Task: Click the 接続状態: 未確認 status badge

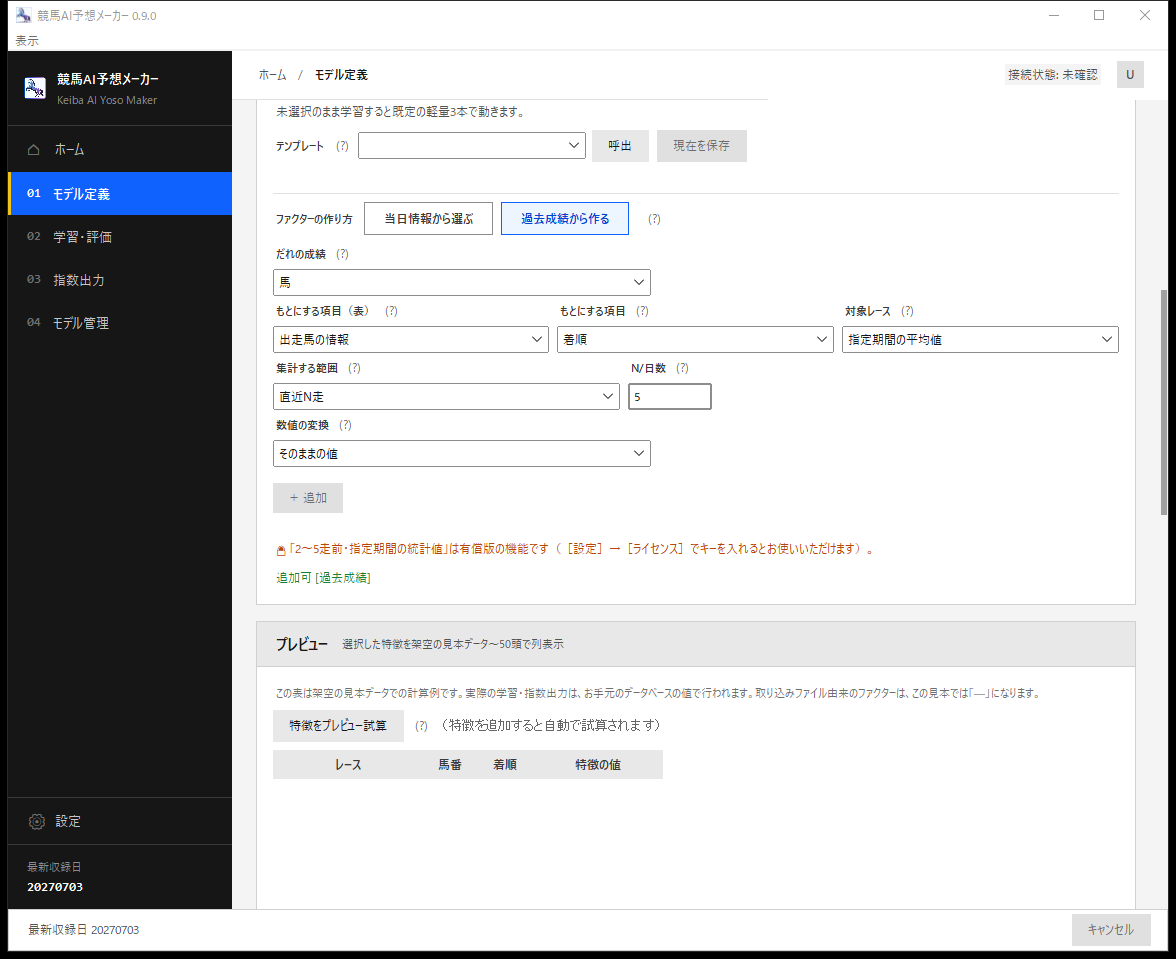Action: coord(1052,75)
